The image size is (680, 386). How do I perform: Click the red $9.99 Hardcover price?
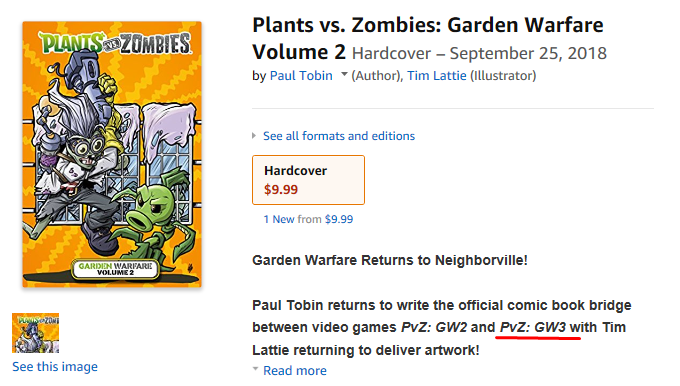(281, 190)
